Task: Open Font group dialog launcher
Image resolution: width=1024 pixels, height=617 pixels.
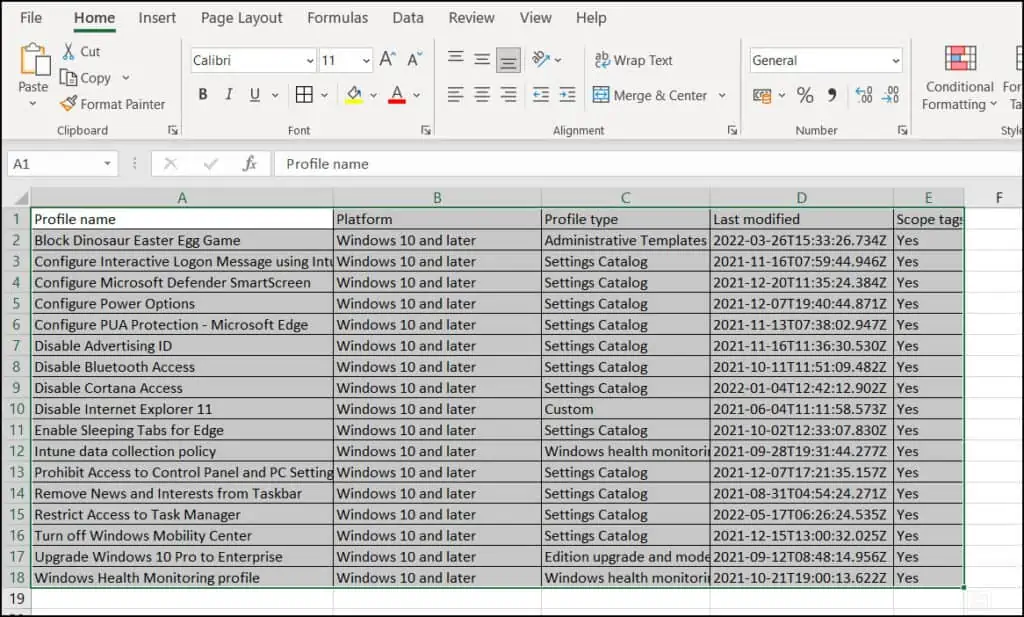Action: (426, 131)
